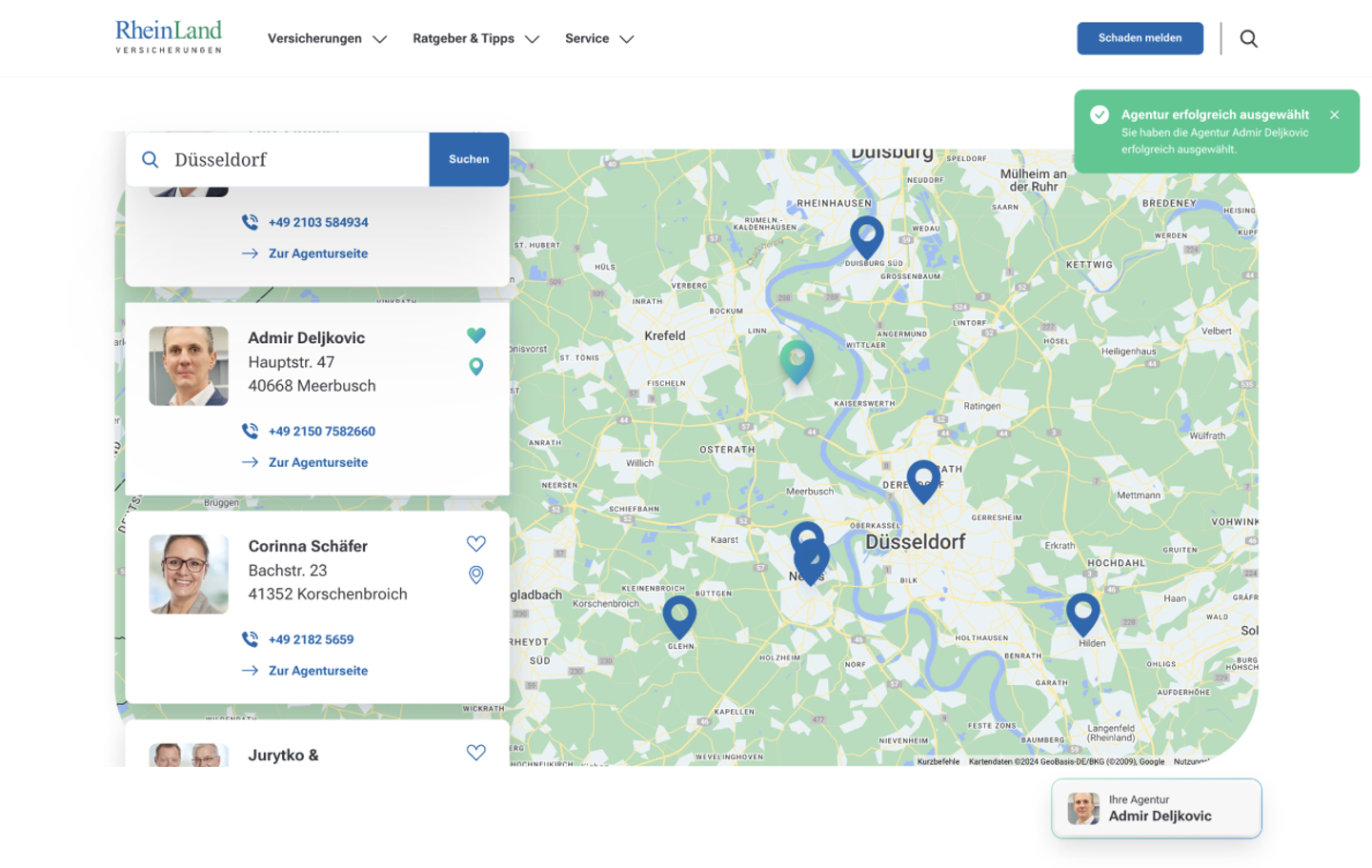Click the address text 40668 Meerbusch
This screenshot has height=868, width=1372.
pyautogui.click(x=312, y=386)
